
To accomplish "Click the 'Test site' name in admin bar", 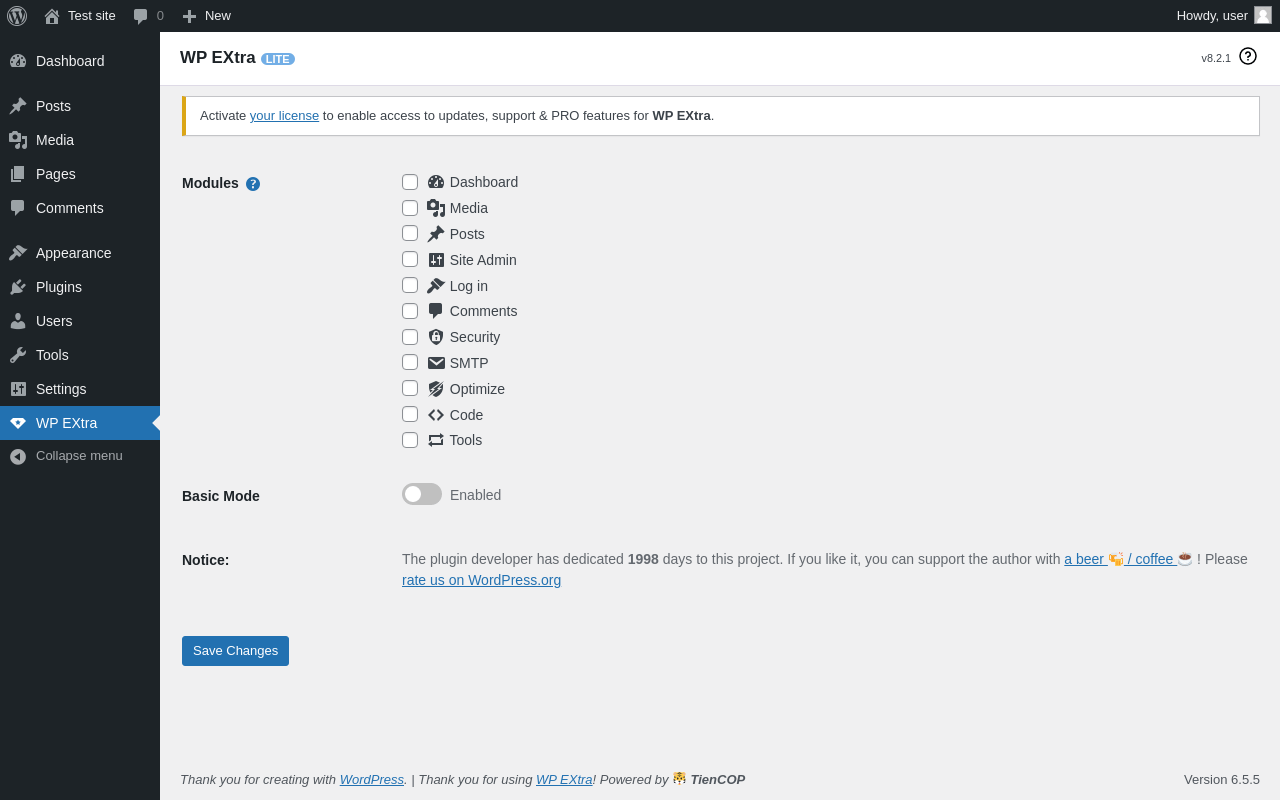I will (x=92, y=16).
